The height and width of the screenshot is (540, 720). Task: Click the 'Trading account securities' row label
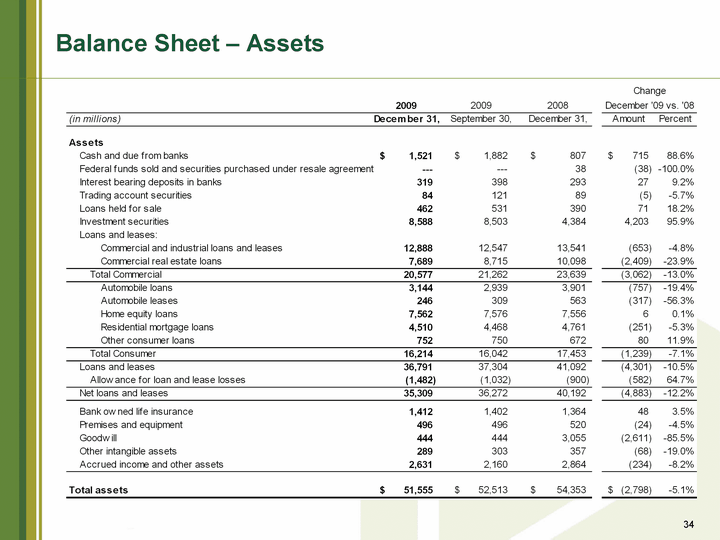coord(135,196)
